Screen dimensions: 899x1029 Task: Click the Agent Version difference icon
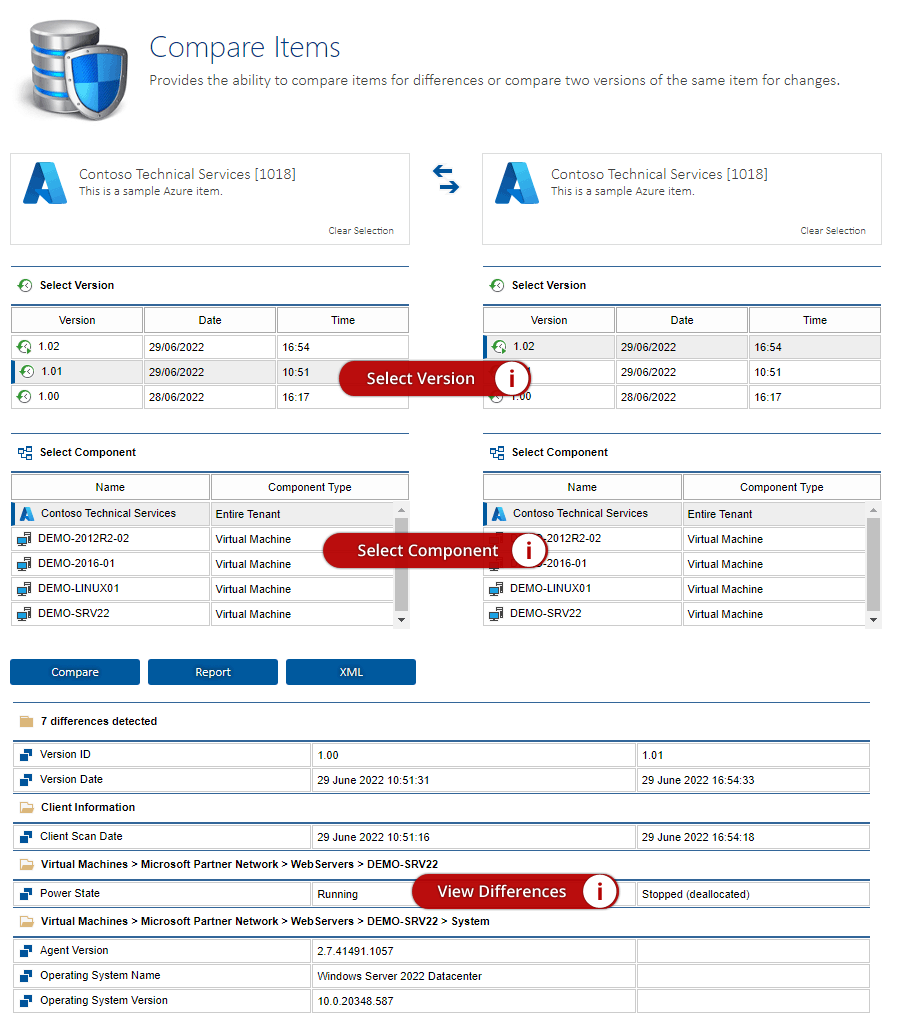pyautogui.click(x=26, y=951)
